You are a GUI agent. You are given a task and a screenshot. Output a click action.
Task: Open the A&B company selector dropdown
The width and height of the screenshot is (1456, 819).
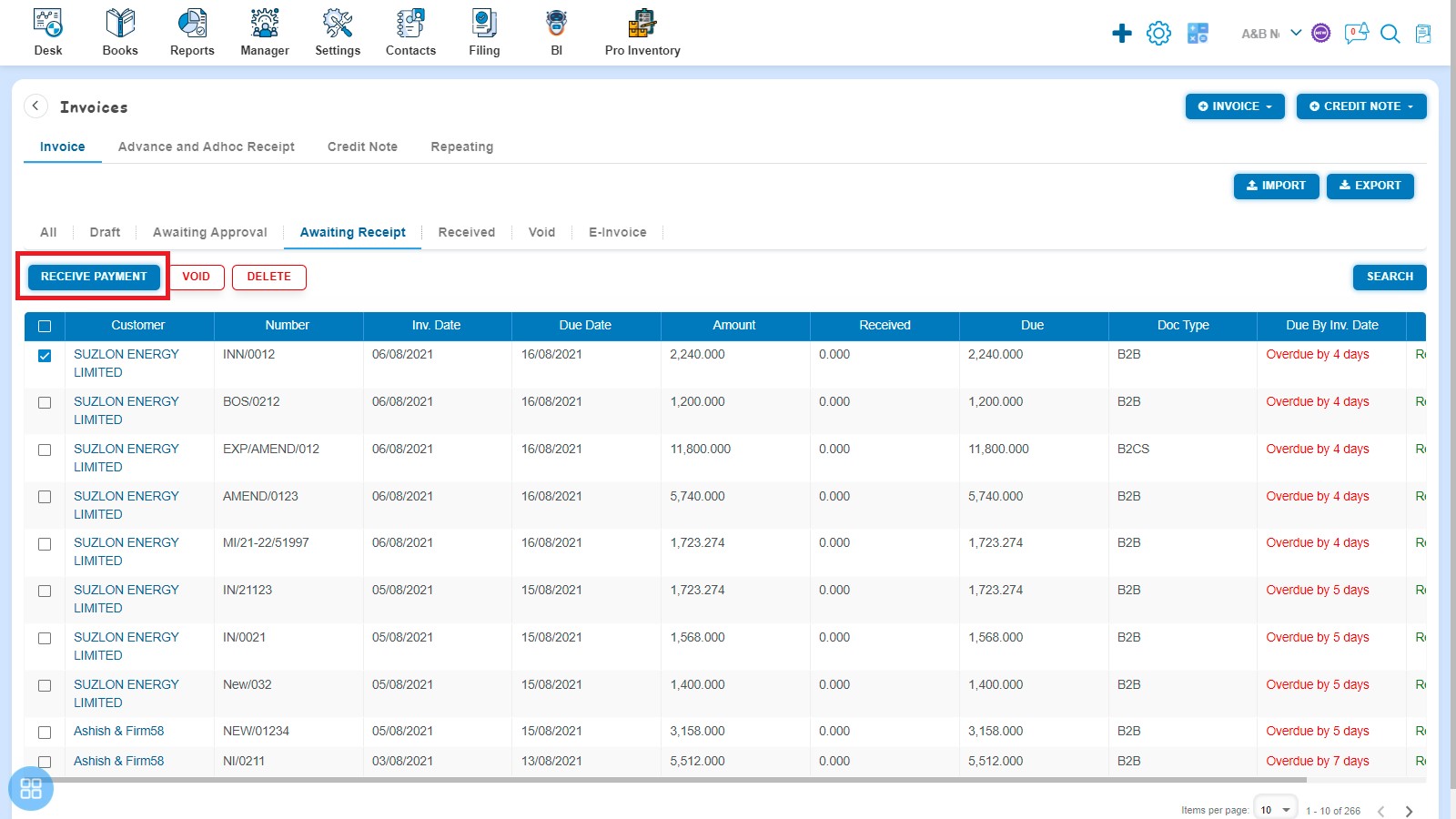click(x=1271, y=34)
